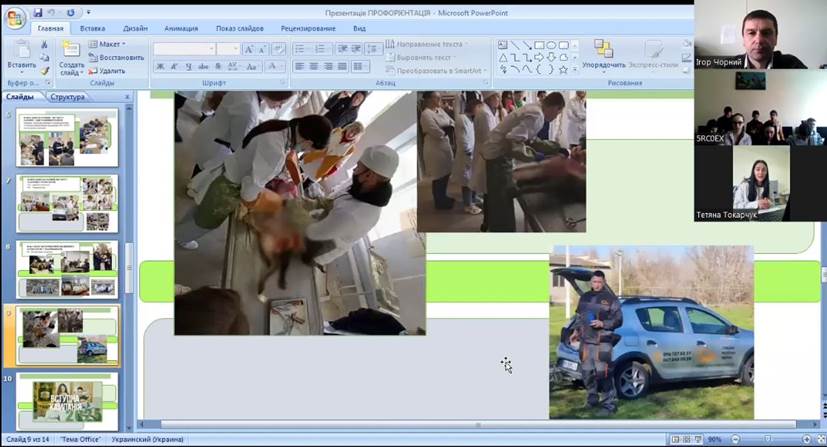
Task: Open the Макет layout dropdown
Action: pyautogui.click(x=110, y=45)
